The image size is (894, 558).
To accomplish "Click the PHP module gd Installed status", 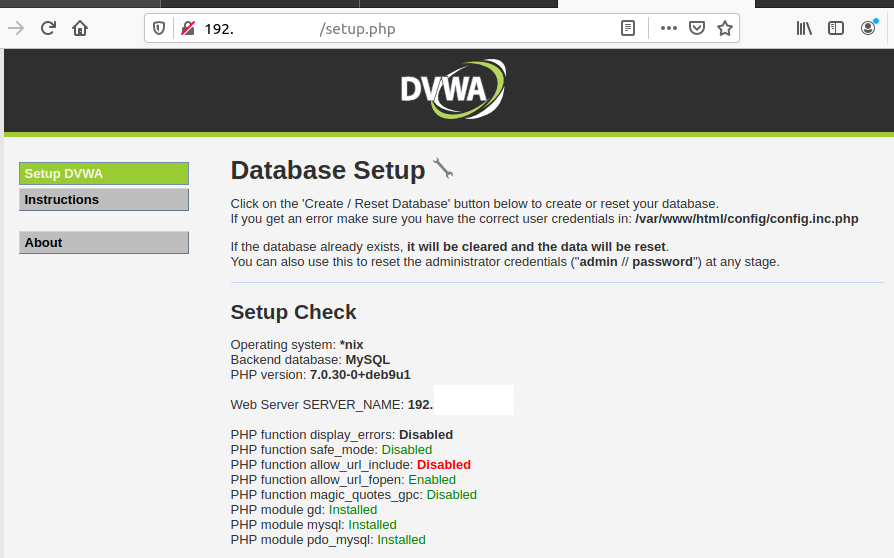I will pyautogui.click(x=353, y=510).
